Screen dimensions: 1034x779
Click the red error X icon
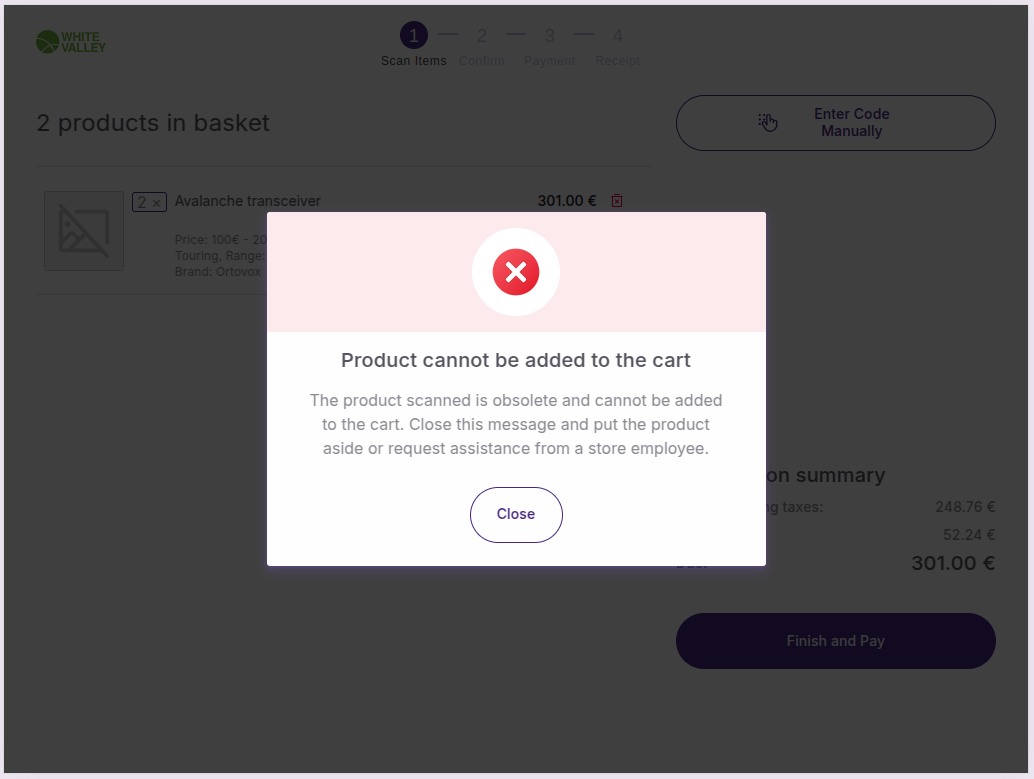pos(516,272)
